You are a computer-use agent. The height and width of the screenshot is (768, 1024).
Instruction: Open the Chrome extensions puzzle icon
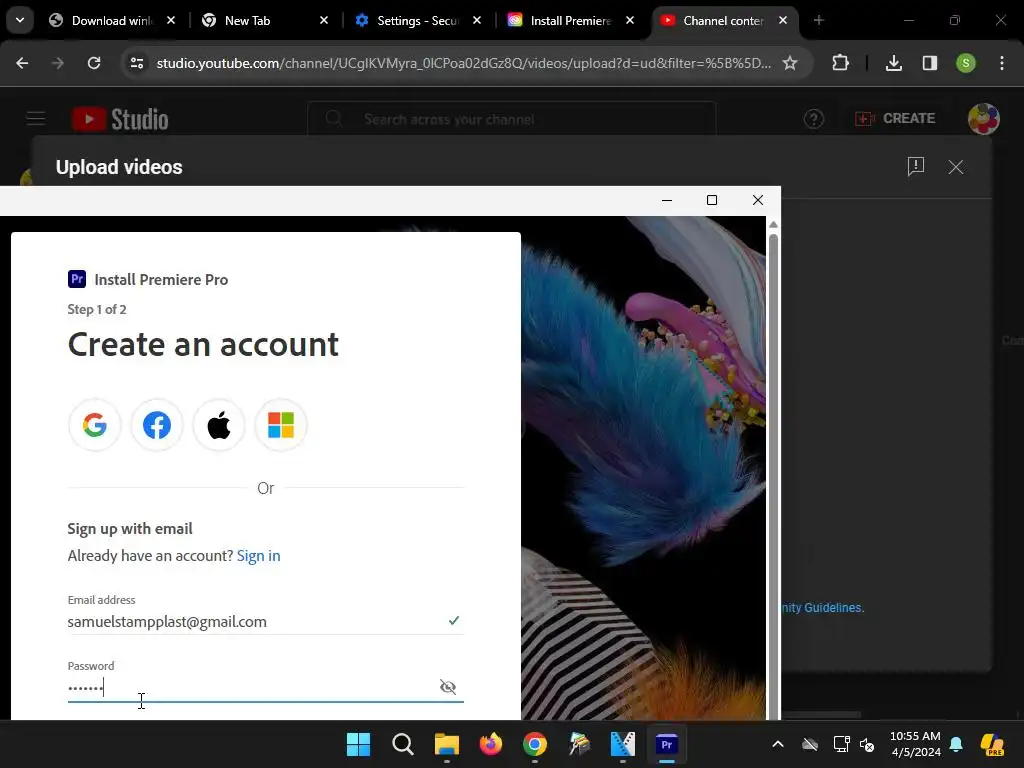[840, 63]
